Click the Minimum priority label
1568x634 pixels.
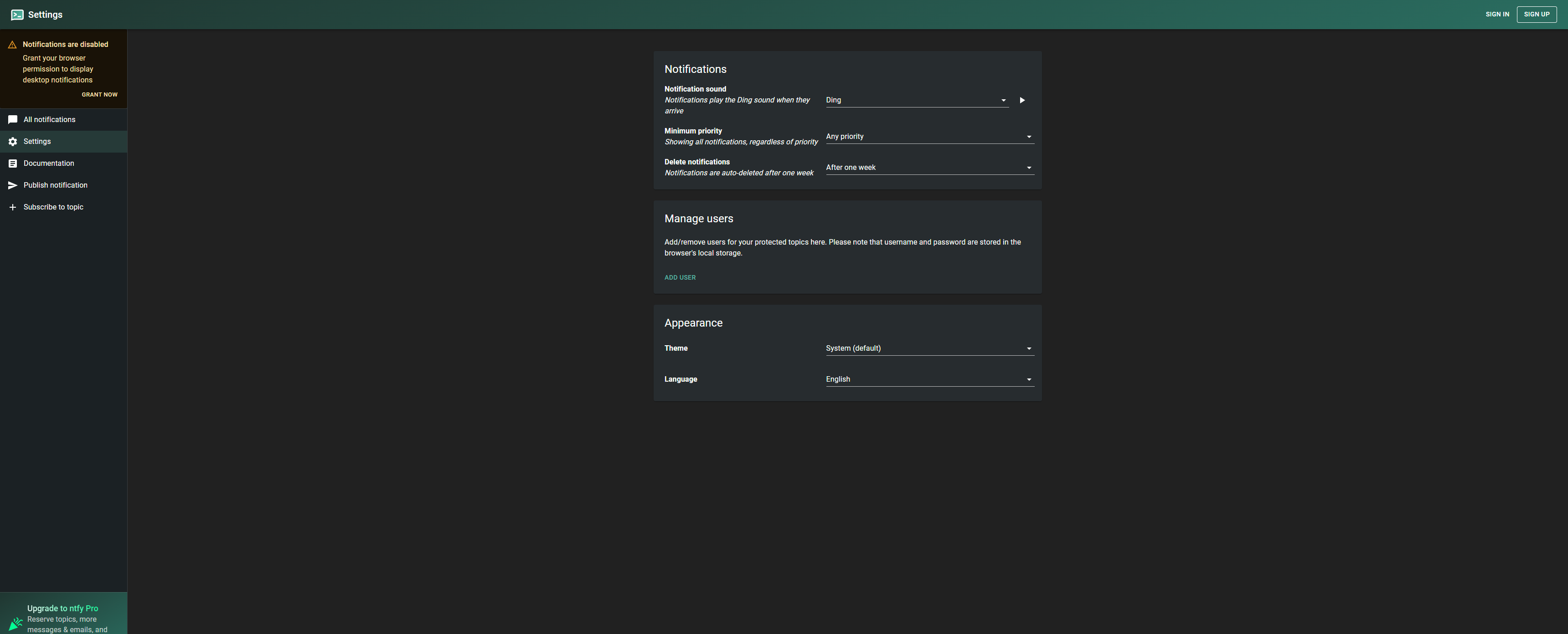[x=693, y=132]
